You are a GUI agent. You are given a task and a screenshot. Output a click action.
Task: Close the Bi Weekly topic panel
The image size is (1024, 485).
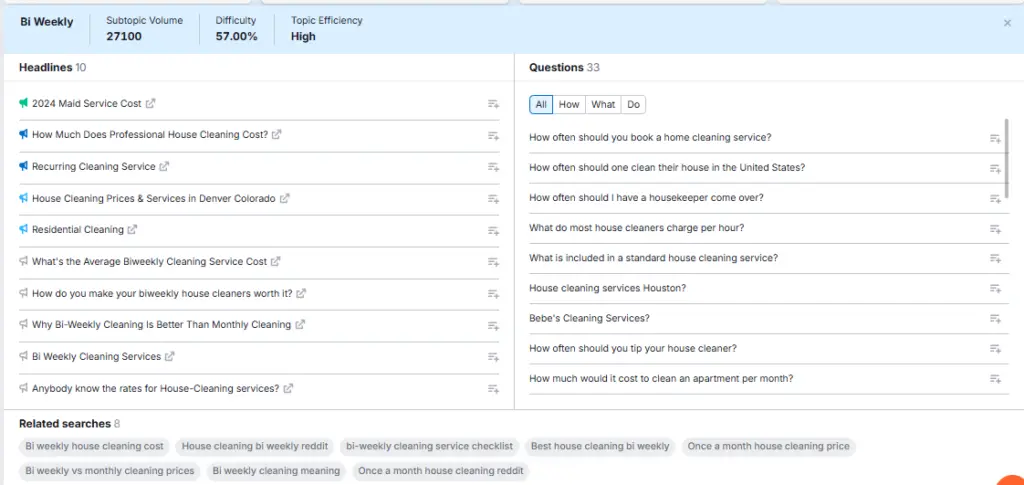(1007, 22)
